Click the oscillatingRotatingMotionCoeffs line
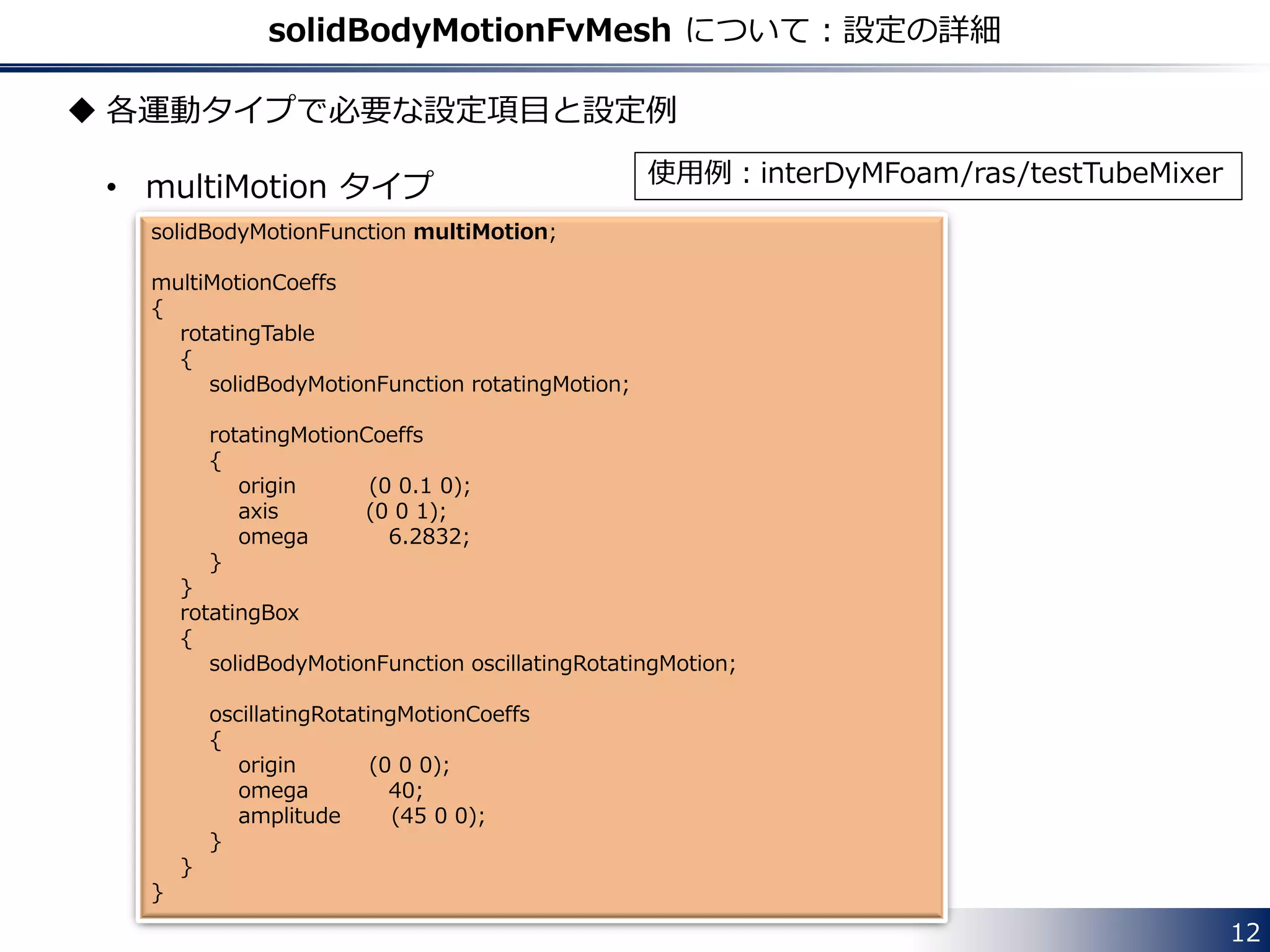The image size is (1270, 952). [370, 715]
